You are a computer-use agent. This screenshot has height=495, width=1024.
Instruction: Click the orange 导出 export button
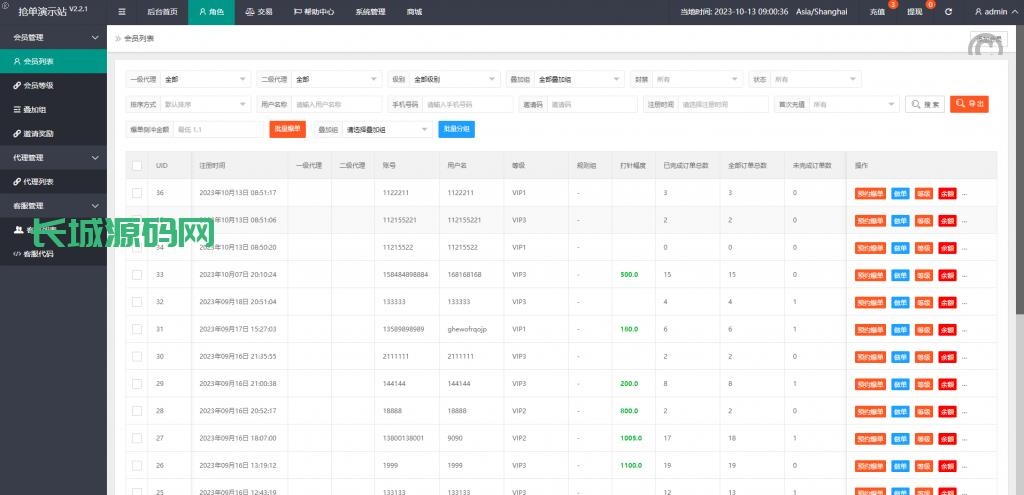point(969,104)
